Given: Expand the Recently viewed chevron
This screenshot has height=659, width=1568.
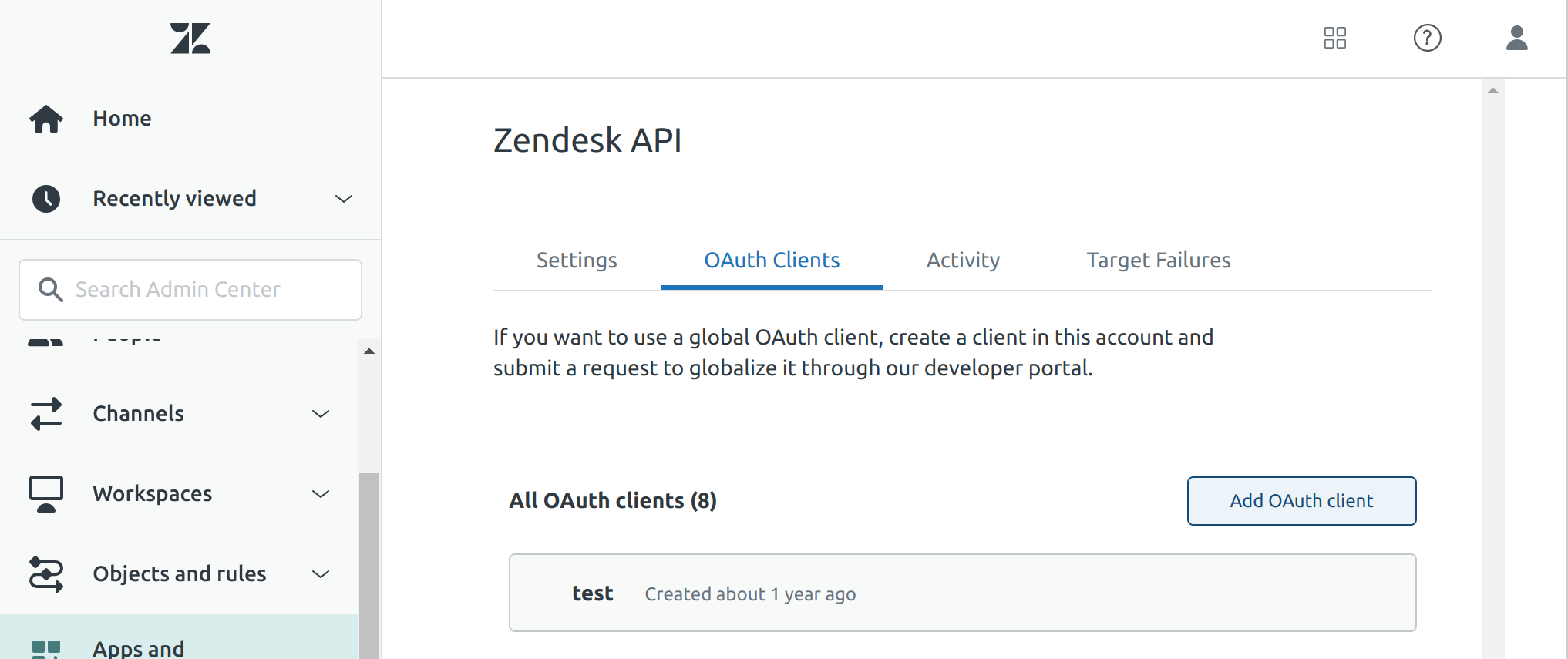Looking at the screenshot, I should pos(344,199).
